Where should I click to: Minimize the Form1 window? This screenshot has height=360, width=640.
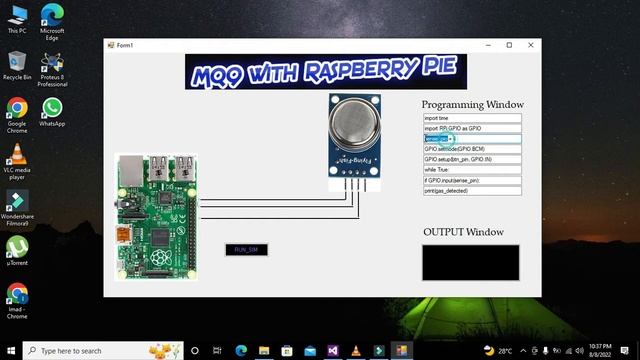(x=488, y=45)
